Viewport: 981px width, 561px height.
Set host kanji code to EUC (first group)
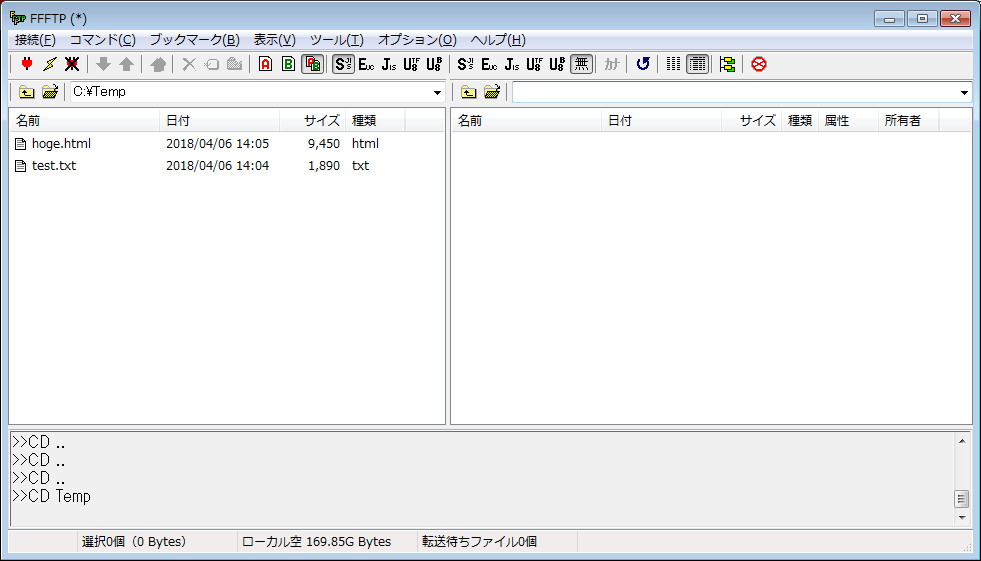[x=366, y=64]
